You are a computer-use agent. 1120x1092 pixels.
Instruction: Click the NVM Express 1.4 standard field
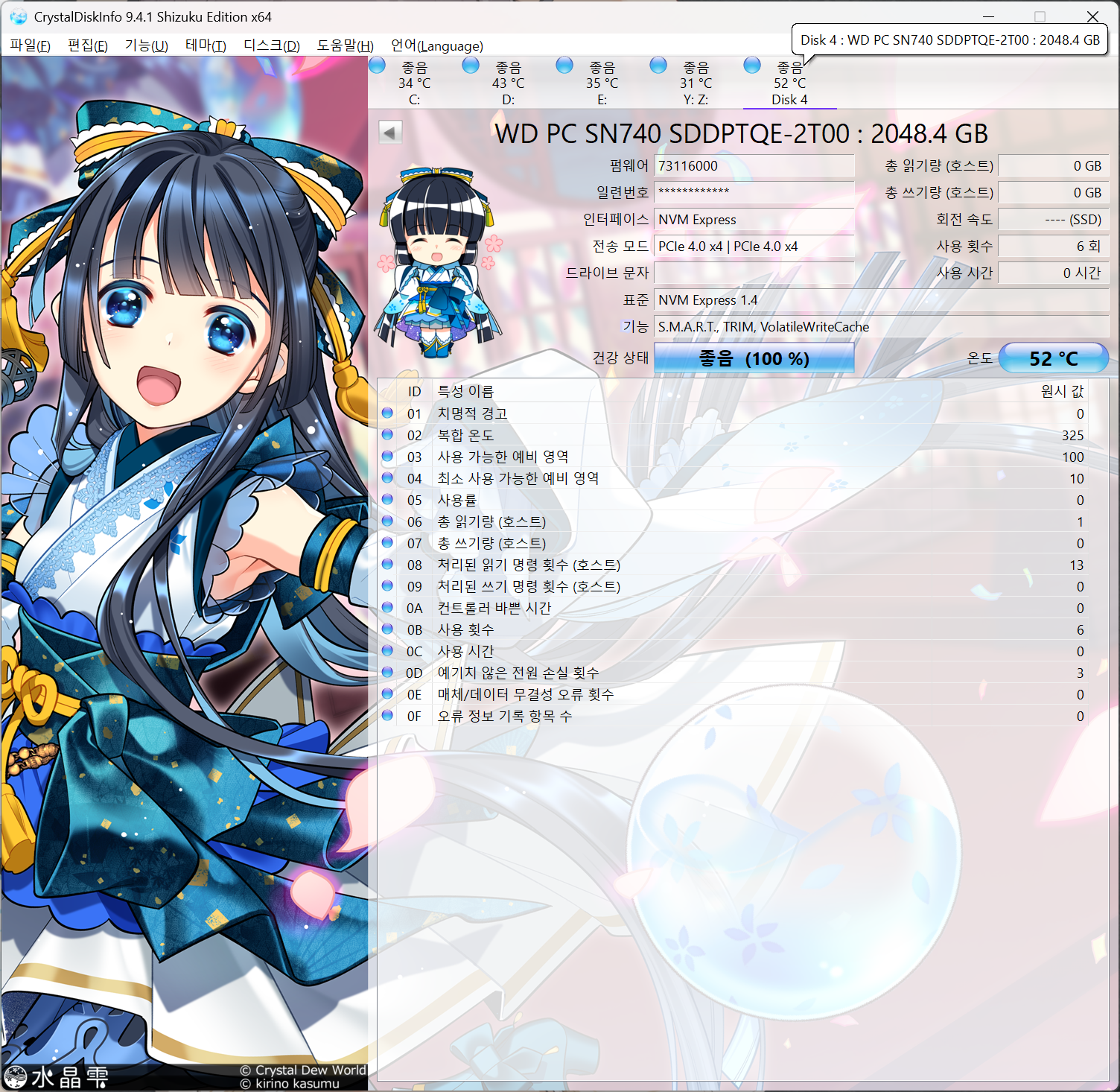pyautogui.click(x=882, y=299)
